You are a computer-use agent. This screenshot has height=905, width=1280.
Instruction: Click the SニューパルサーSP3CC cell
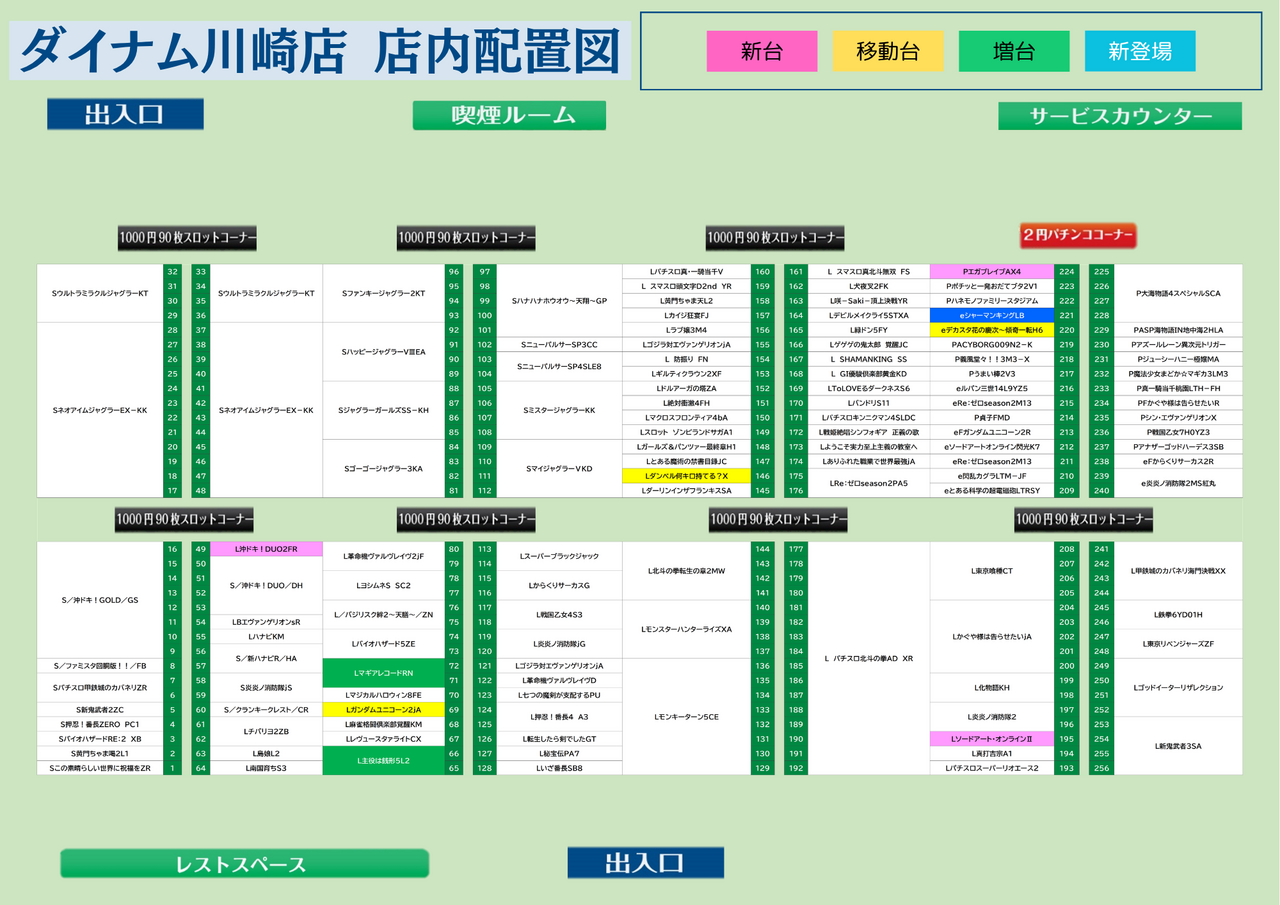click(559, 344)
